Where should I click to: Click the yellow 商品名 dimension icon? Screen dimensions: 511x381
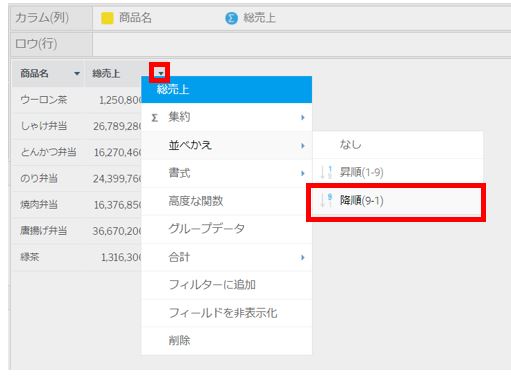point(107,18)
